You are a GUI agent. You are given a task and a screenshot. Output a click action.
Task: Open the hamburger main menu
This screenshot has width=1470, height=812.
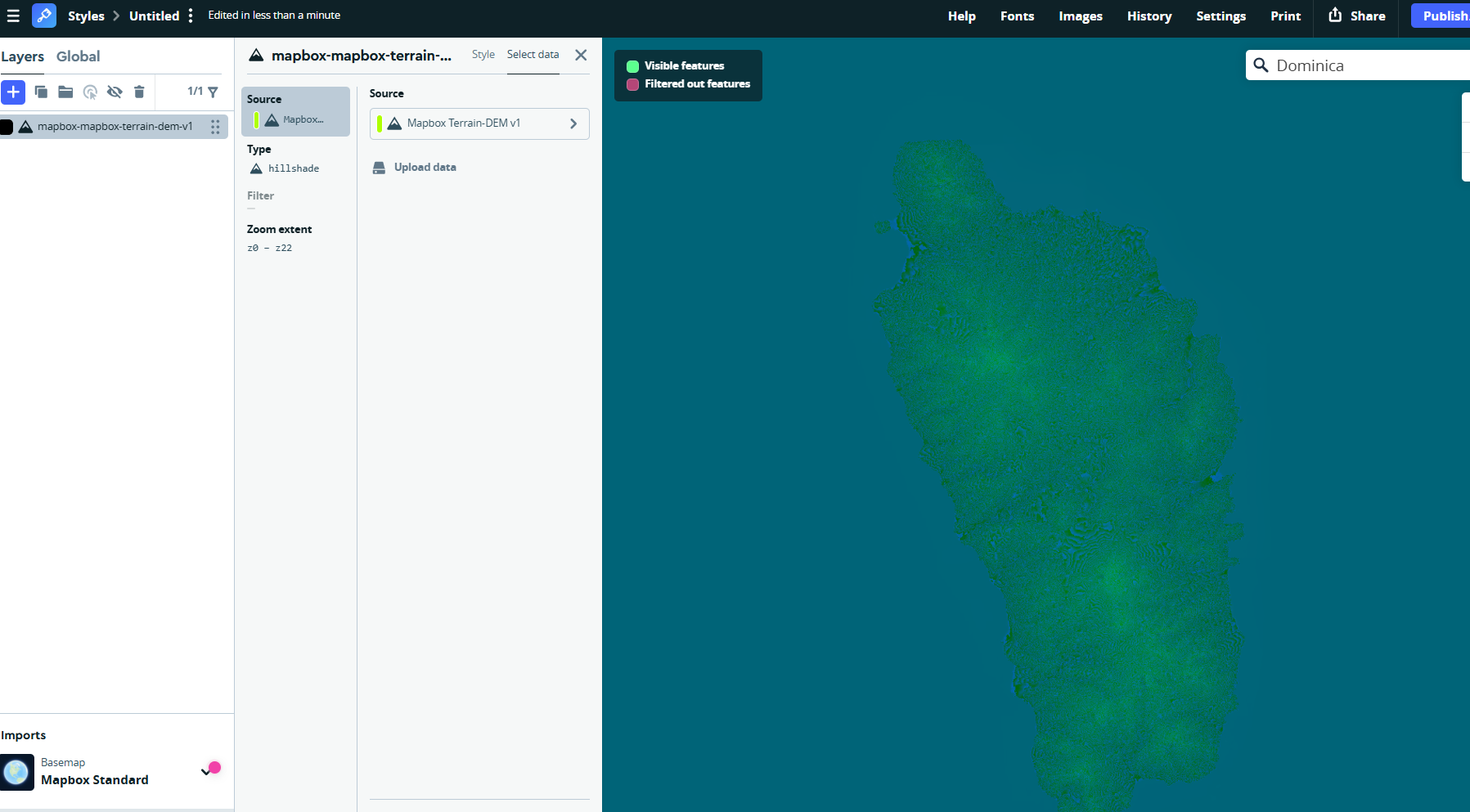[13, 16]
